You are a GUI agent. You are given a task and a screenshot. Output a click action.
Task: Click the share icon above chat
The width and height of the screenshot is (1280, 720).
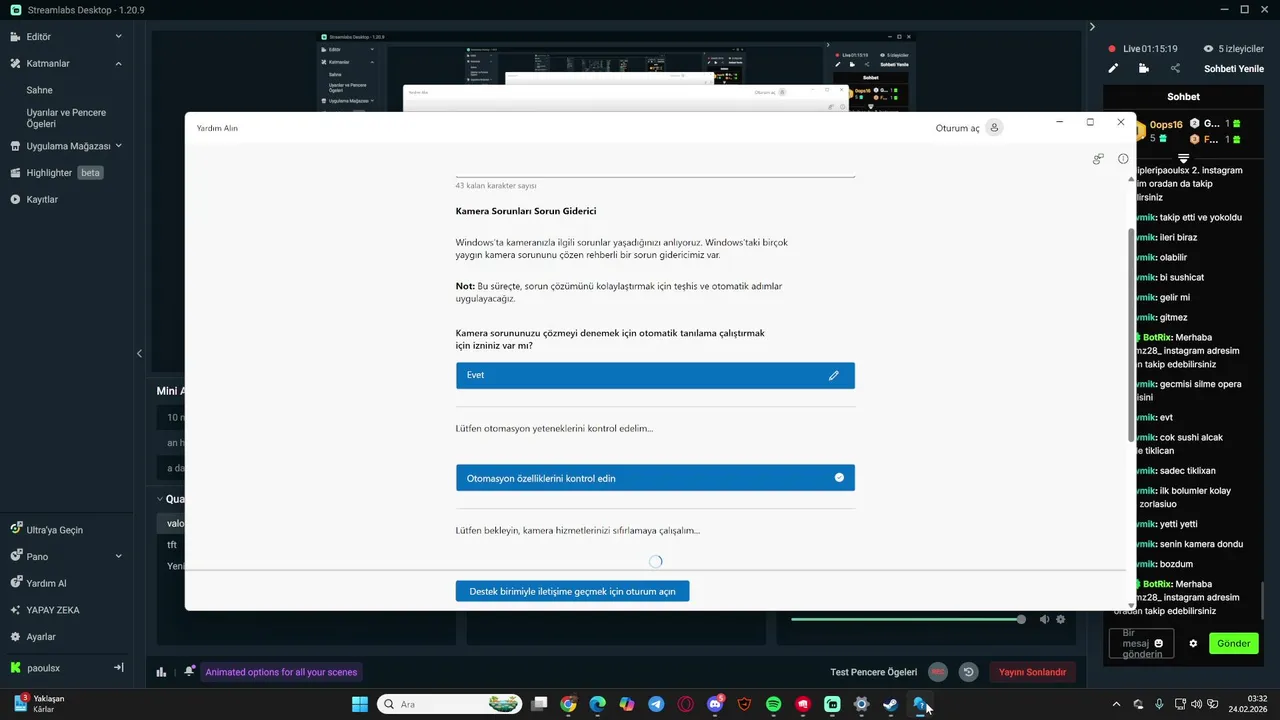click(x=1175, y=68)
